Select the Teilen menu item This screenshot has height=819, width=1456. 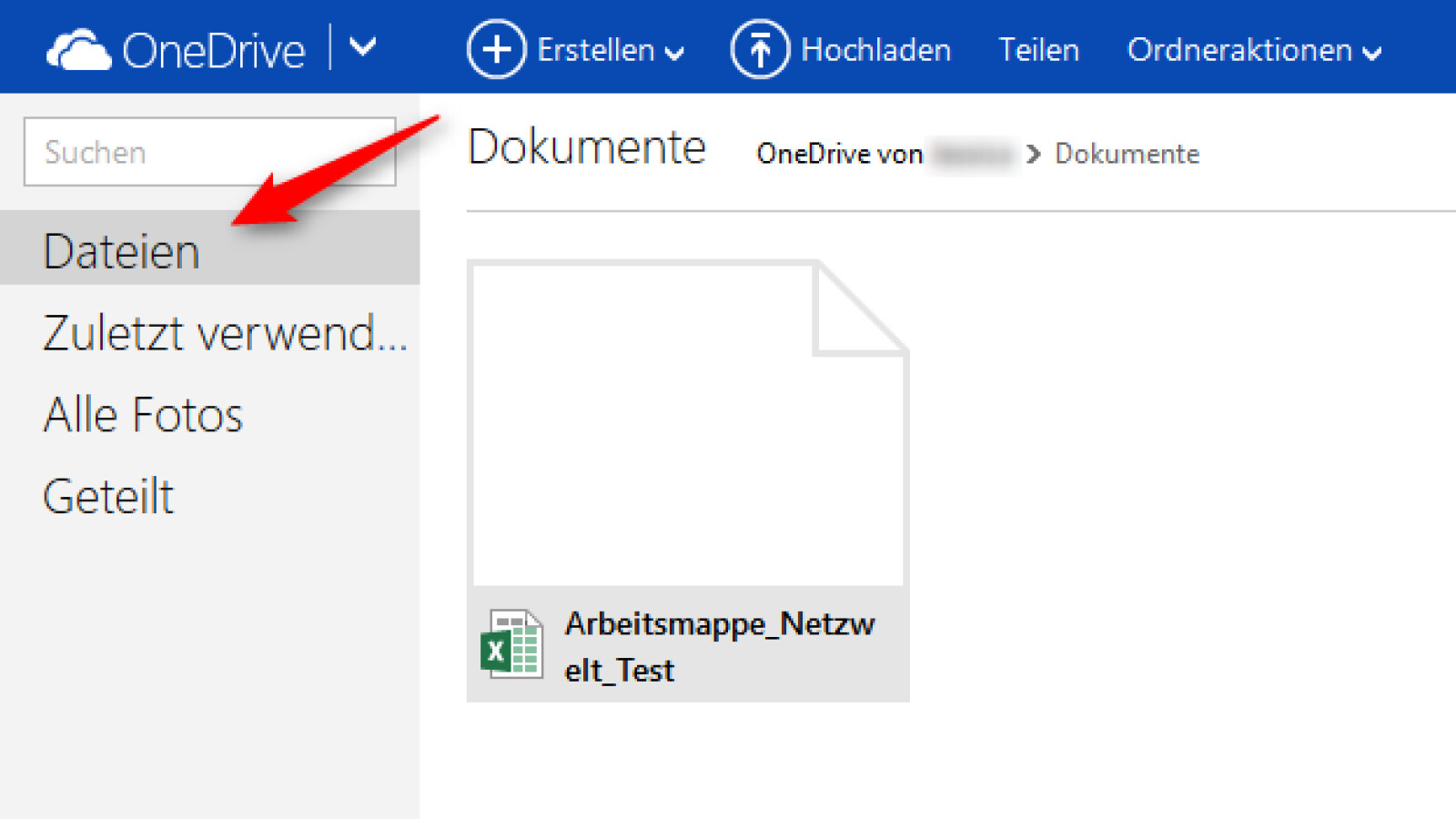click(x=1038, y=50)
